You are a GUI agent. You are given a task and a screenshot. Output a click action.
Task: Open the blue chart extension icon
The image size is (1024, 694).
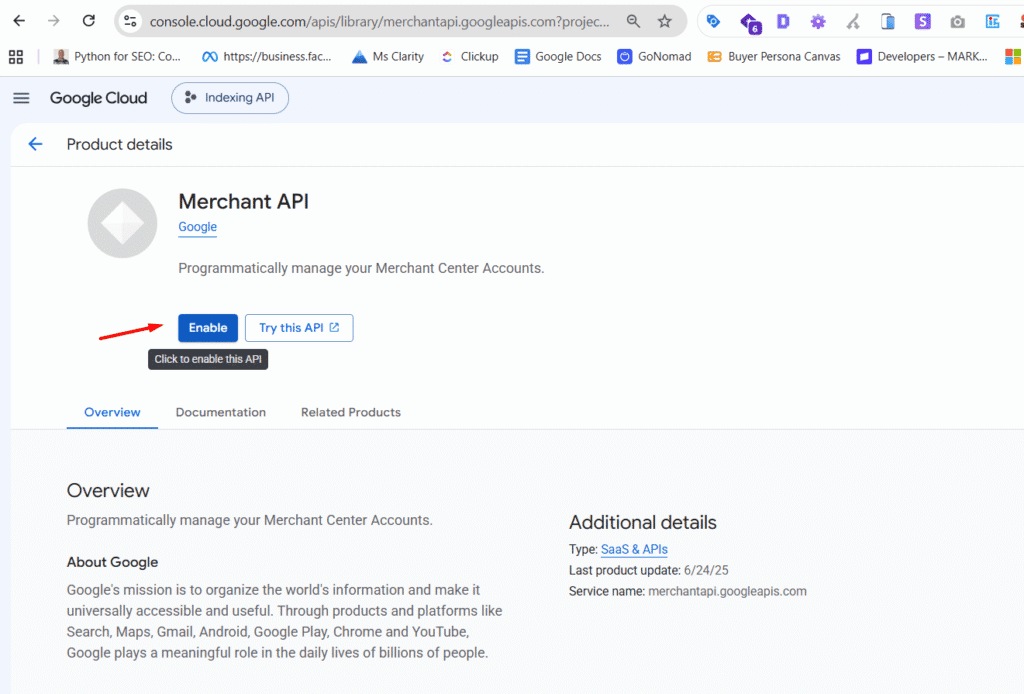coord(993,22)
